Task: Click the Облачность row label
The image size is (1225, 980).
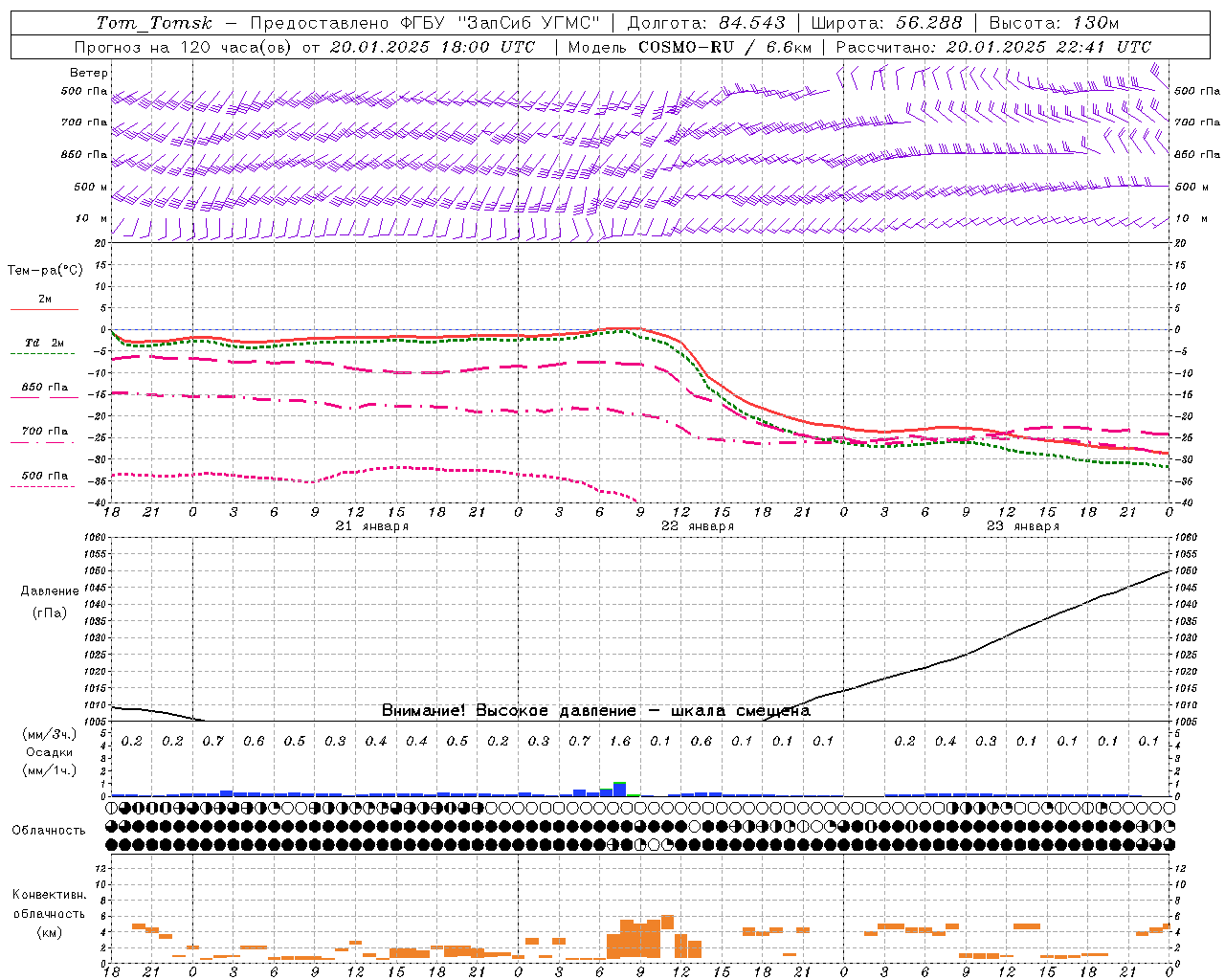Action: click(48, 831)
